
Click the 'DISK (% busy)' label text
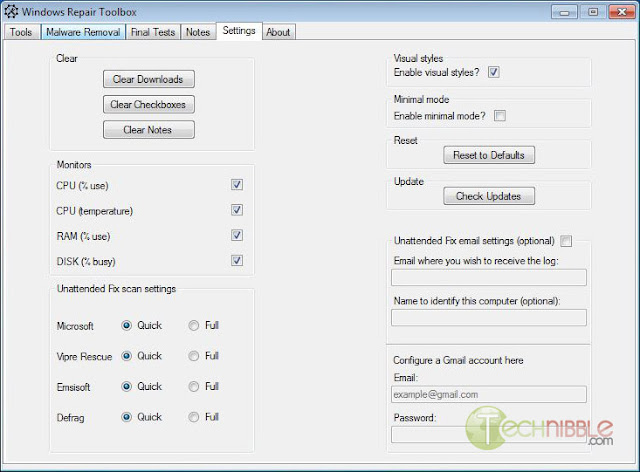coord(86,262)
